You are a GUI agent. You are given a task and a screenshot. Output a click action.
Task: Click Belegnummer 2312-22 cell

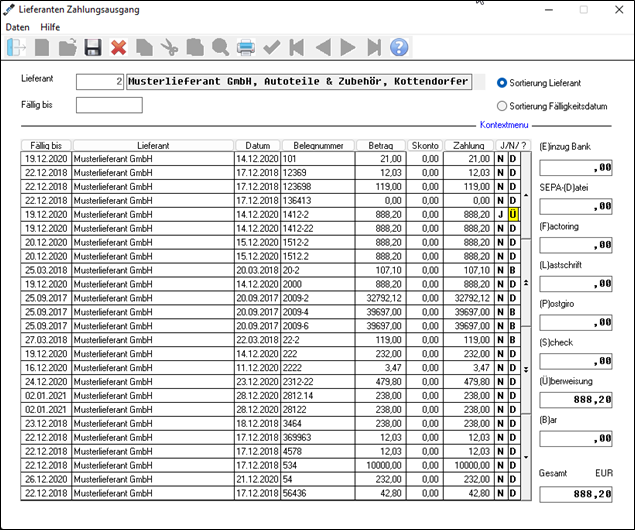click(x=318, y=382)
